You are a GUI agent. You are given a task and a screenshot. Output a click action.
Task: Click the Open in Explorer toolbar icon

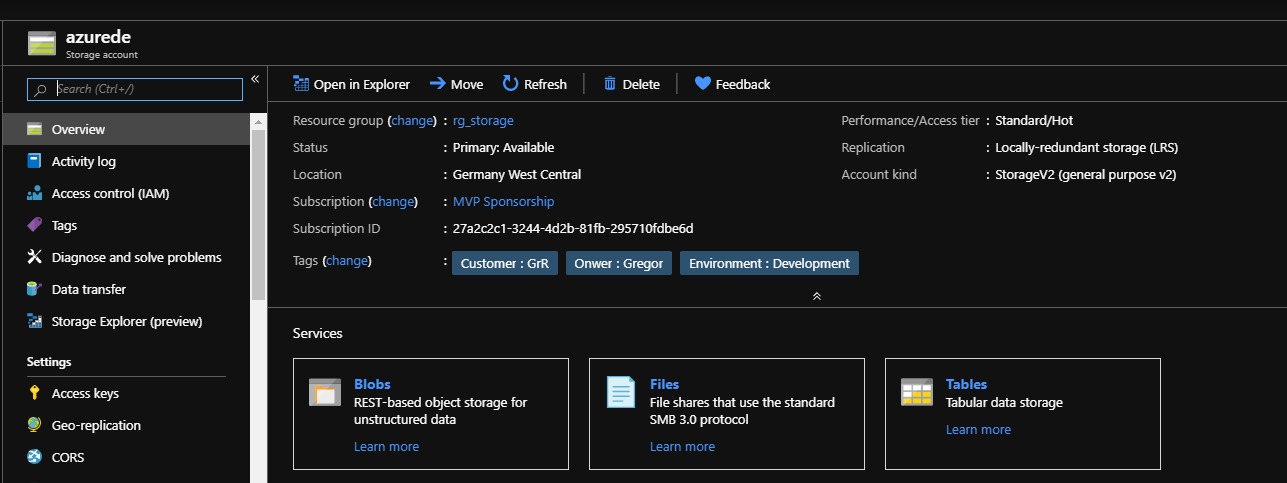click(x=300, y=84)
